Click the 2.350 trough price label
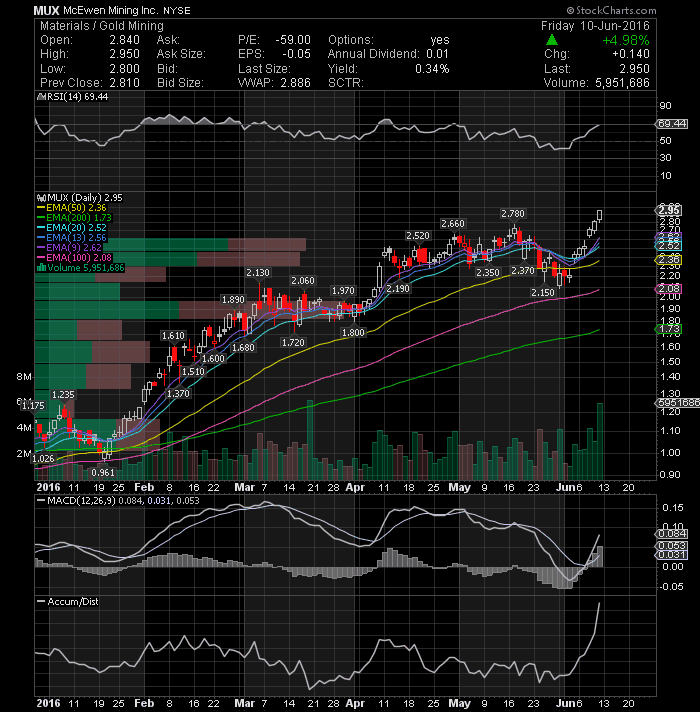The width and height of the screenshot is (700, 712). click(x=488, y=272)
